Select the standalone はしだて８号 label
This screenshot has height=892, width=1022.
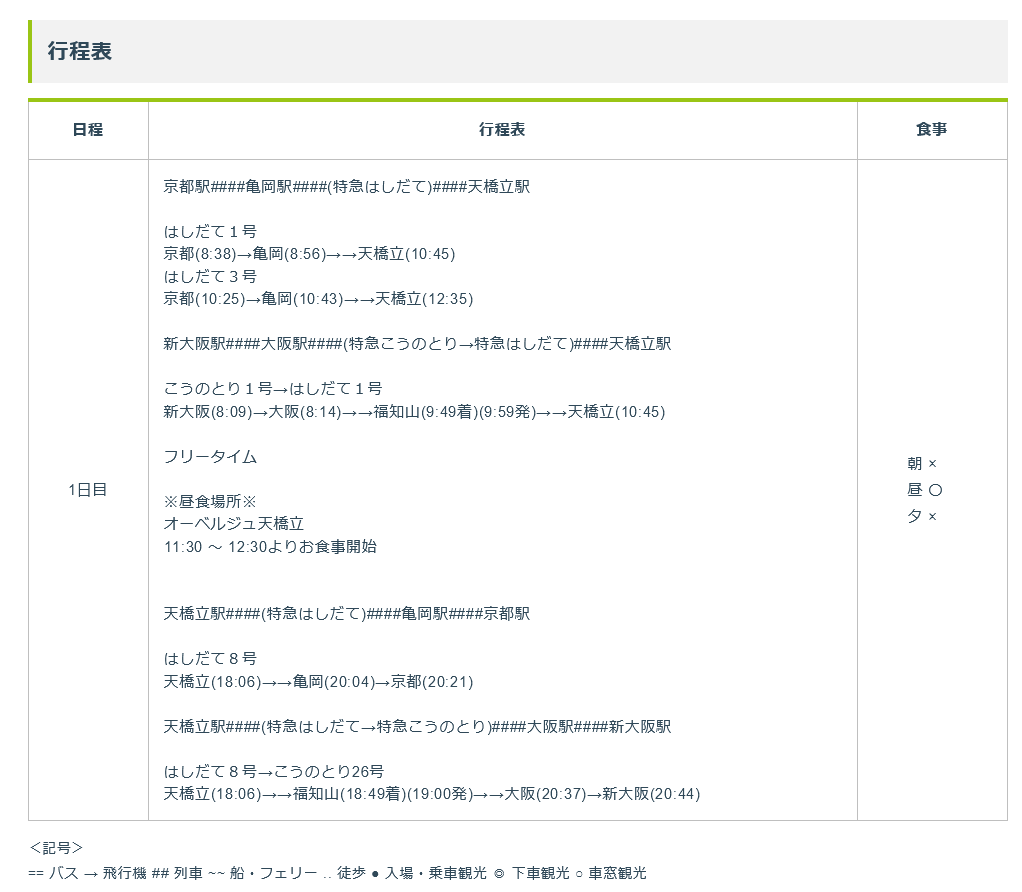click(x=210, y=659)
